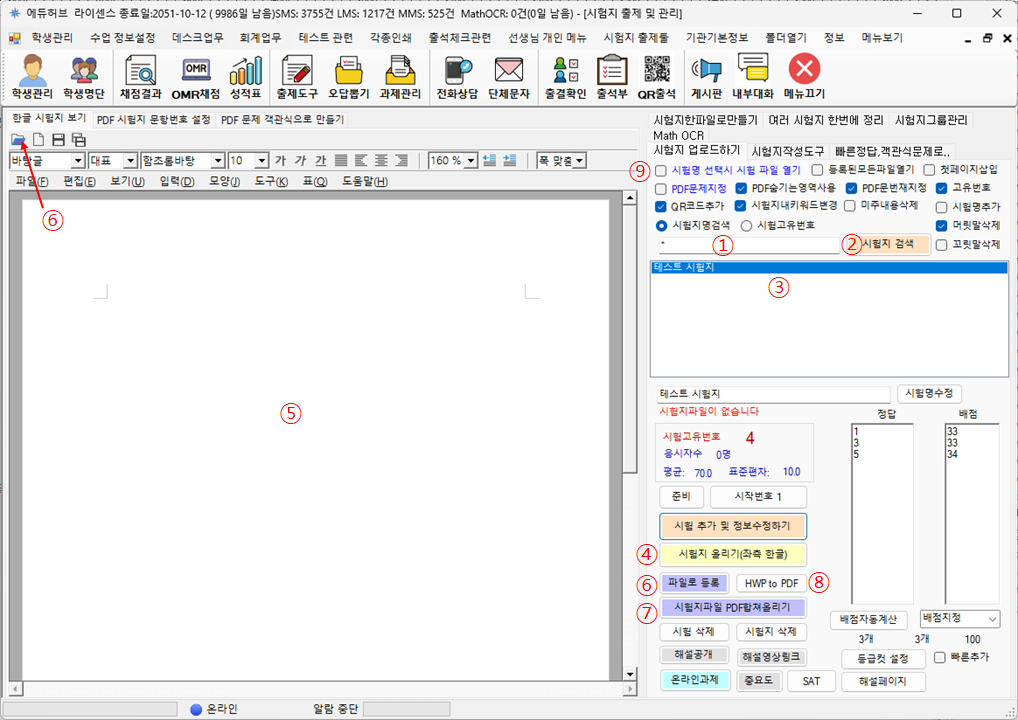Click the OMR채점 toolbar icon
The width and height of the screenshot is (1018, 720).
197,77
